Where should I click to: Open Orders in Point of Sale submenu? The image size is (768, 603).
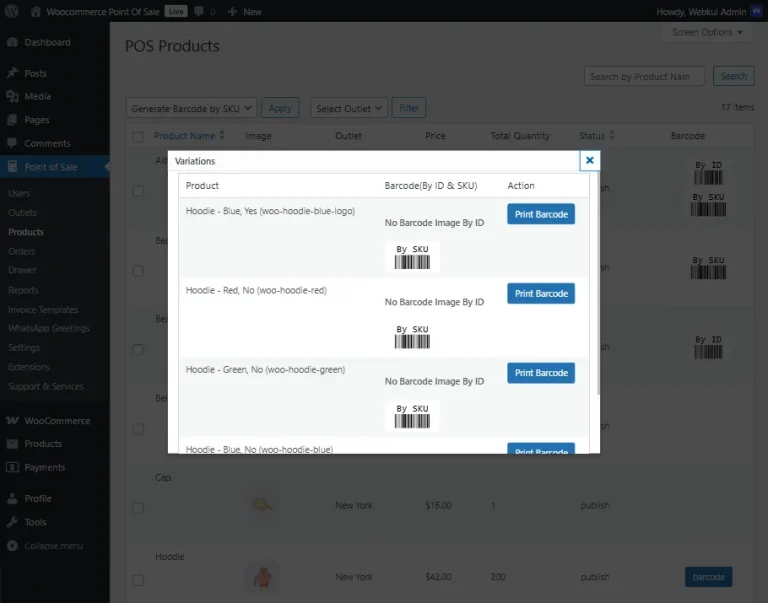click(22, 251)
